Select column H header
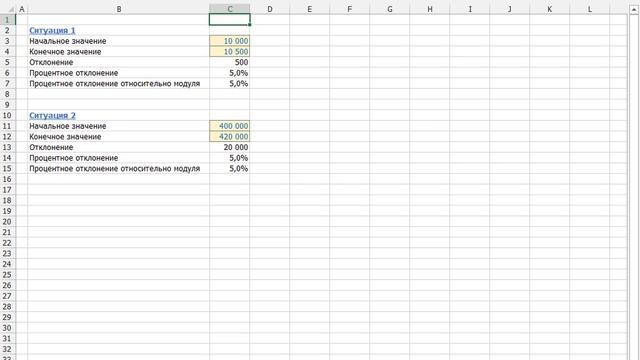640x360 pixels. pyautogui.click(x=429, y=9)
